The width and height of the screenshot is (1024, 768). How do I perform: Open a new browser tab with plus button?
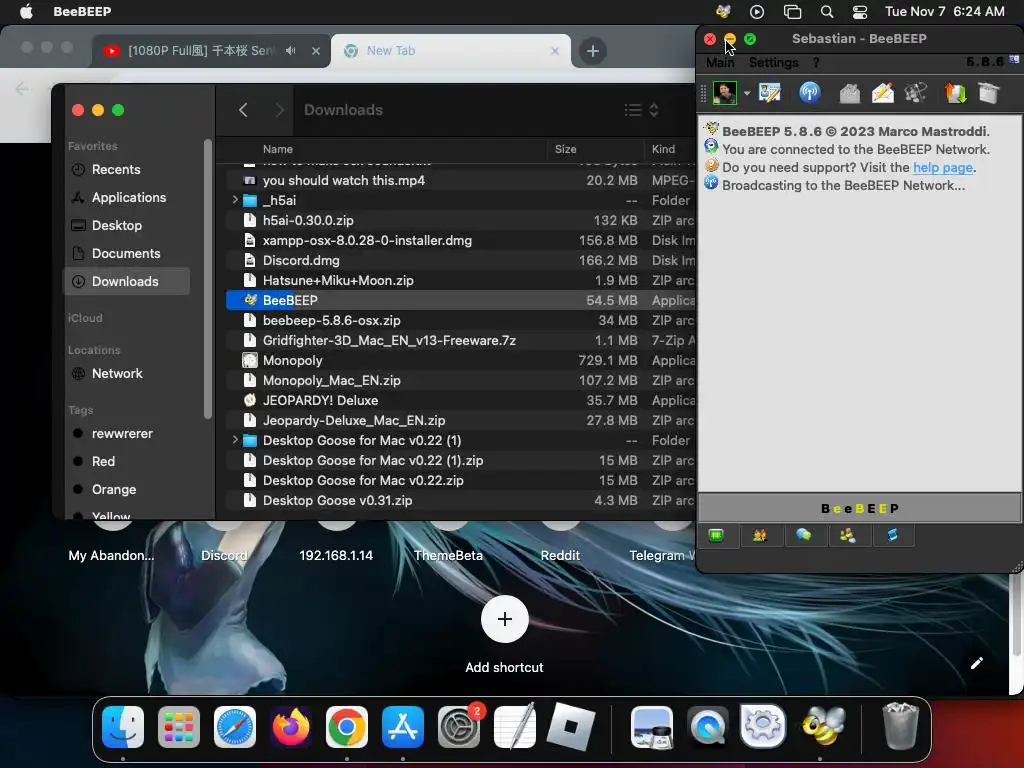point(592,50)
